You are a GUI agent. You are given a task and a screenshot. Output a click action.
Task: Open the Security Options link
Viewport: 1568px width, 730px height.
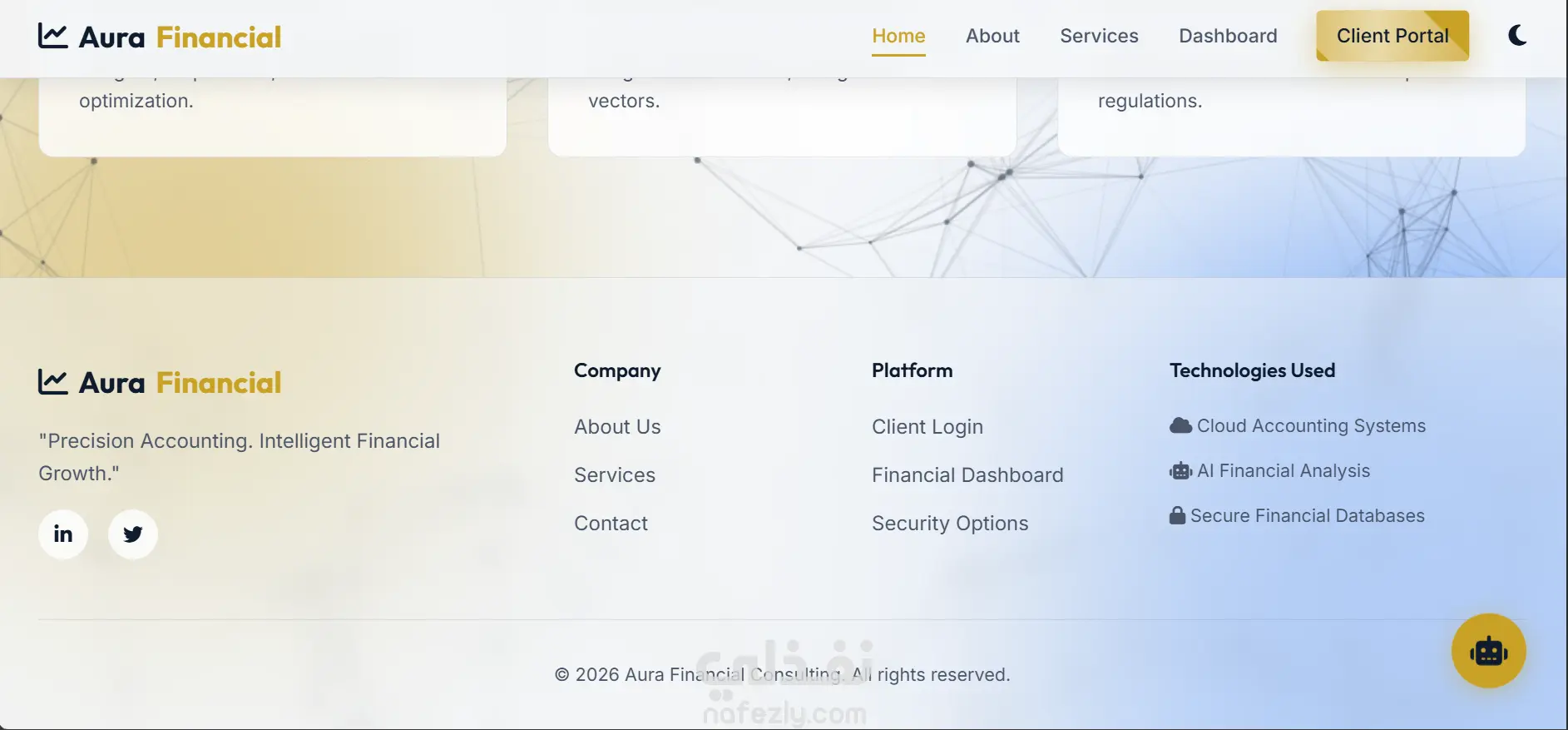950,524
